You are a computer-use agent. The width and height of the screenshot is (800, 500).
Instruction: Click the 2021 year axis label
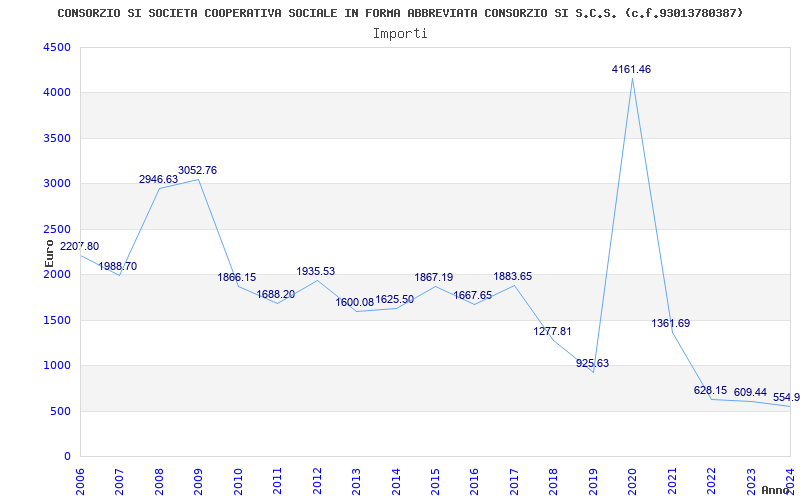tap(672, 481)
